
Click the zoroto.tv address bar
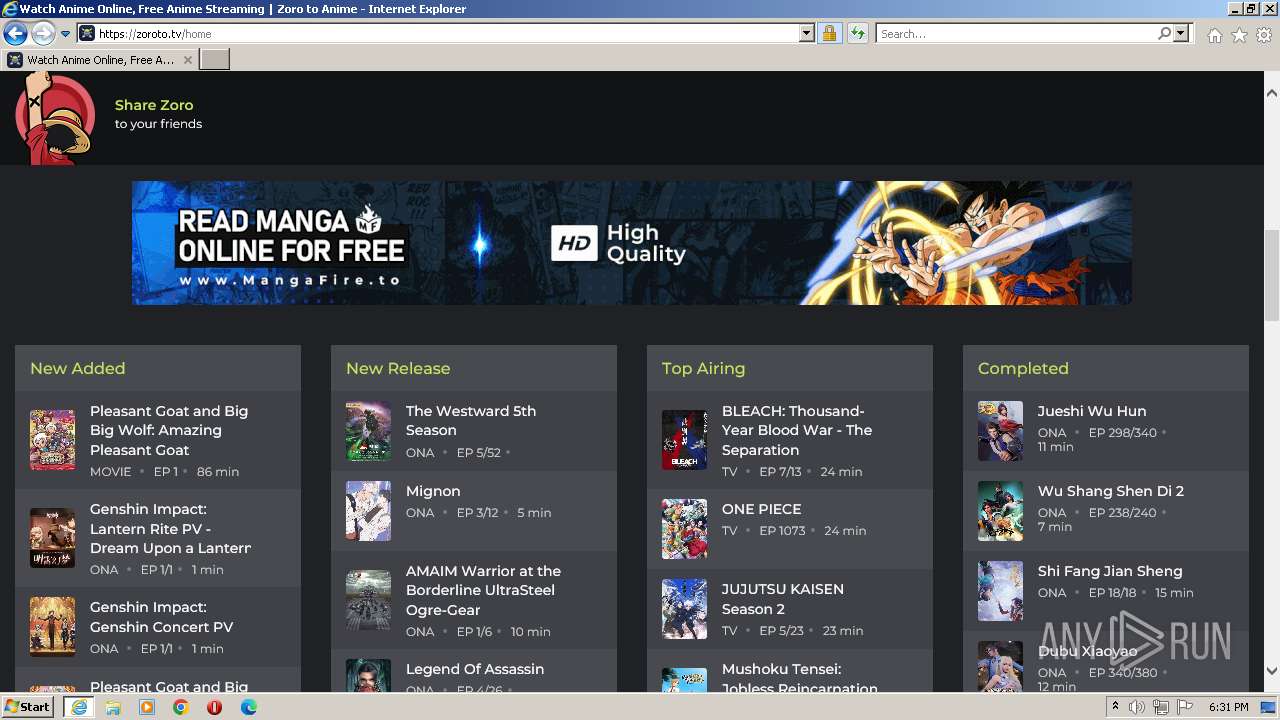coord(440,34)
